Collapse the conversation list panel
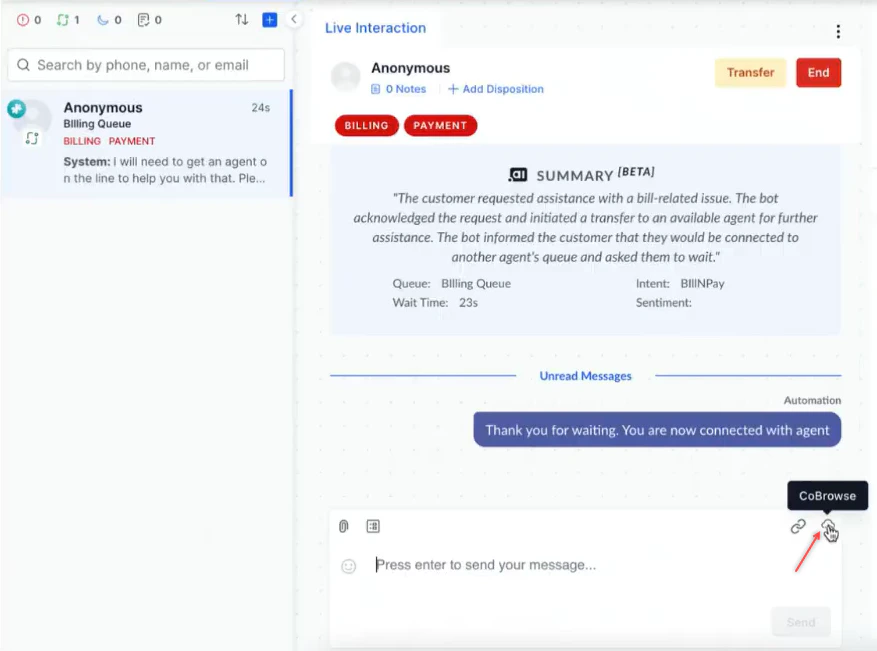Image resolution: width=877 pixels, height=651 pixels. (293, 19)
